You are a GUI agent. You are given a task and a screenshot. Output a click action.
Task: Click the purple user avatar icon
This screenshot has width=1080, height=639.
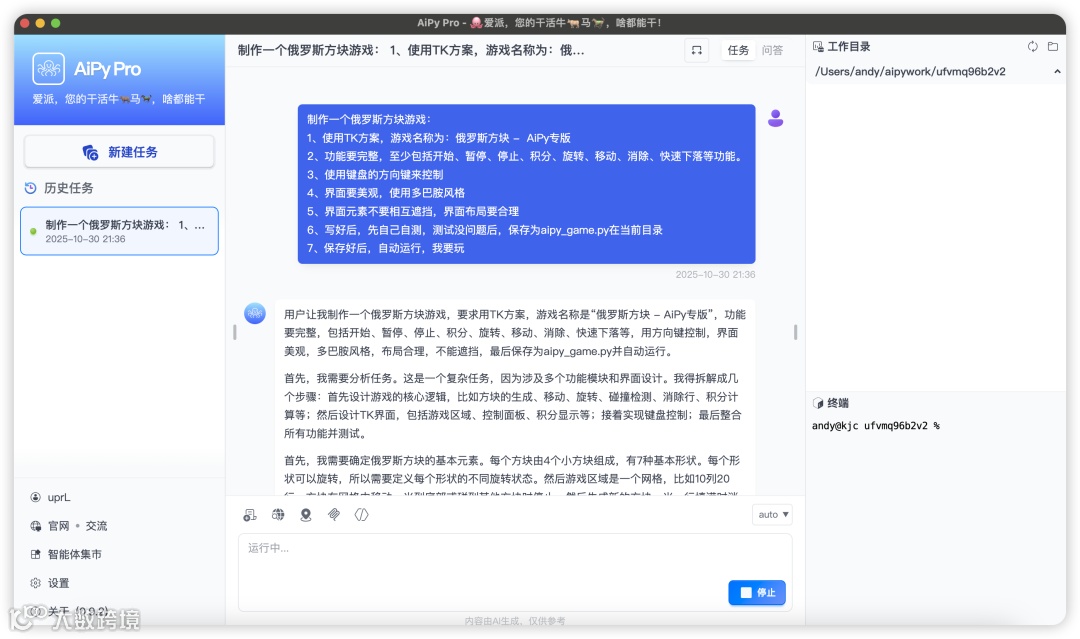pyautogui.click(x=776, y=118)
